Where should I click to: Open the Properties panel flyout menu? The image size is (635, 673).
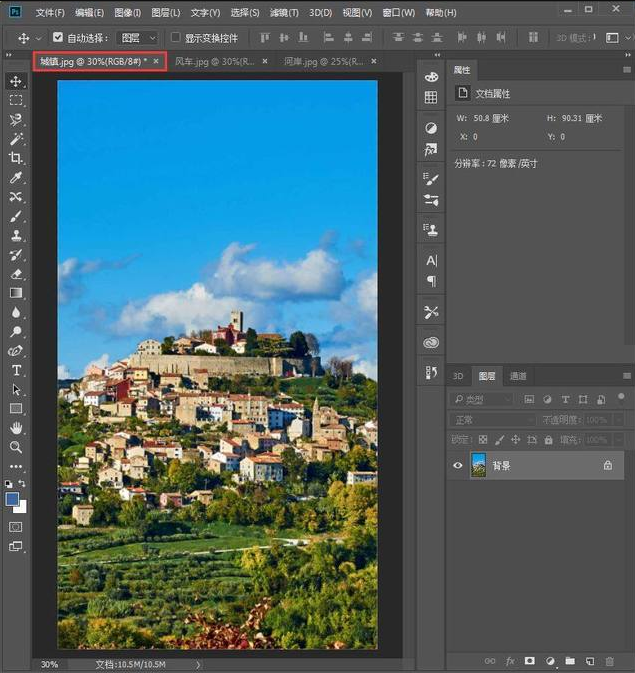pos(627,70)
